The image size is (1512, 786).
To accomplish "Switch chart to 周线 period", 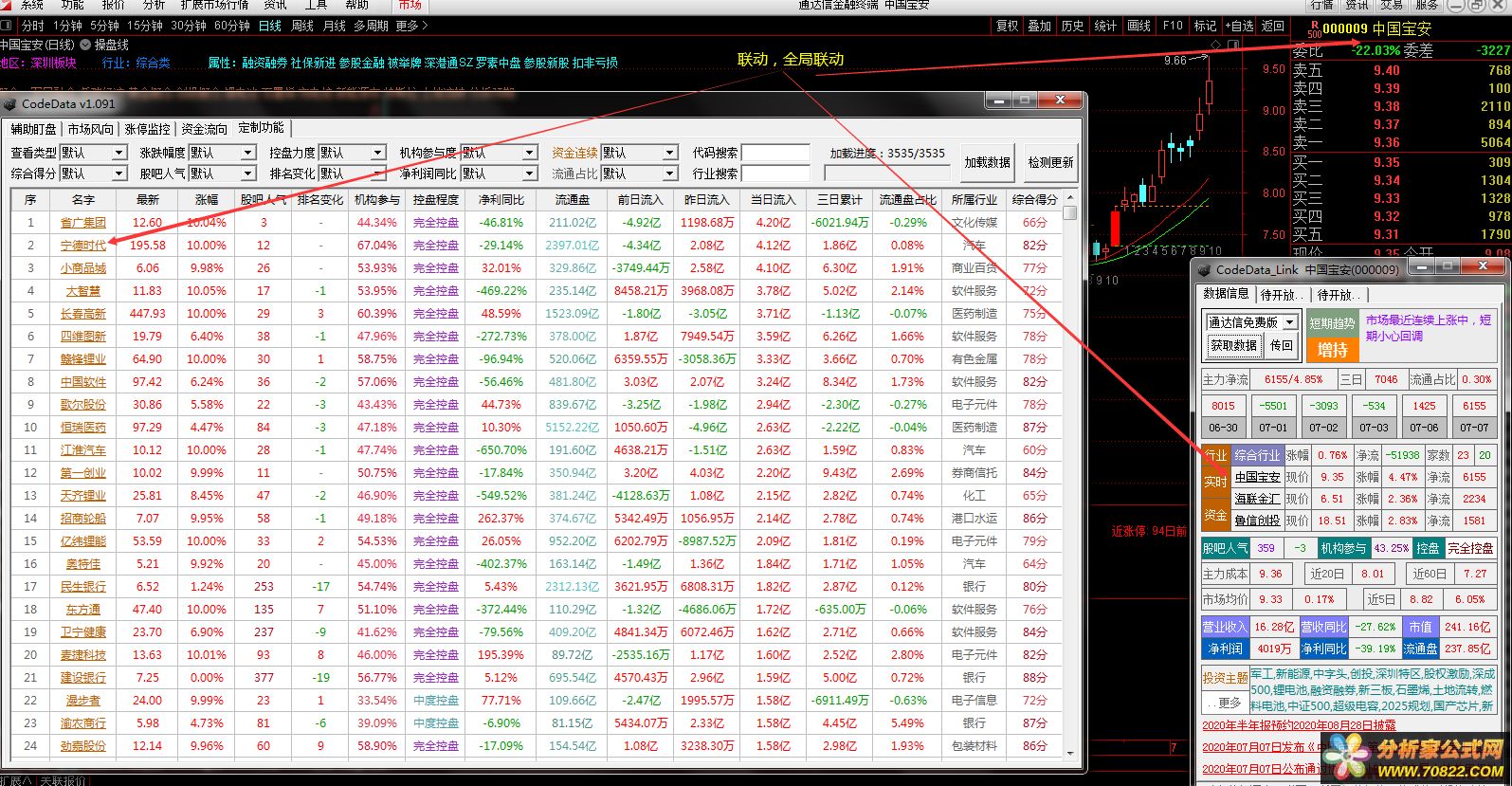I will pos(301,26).
